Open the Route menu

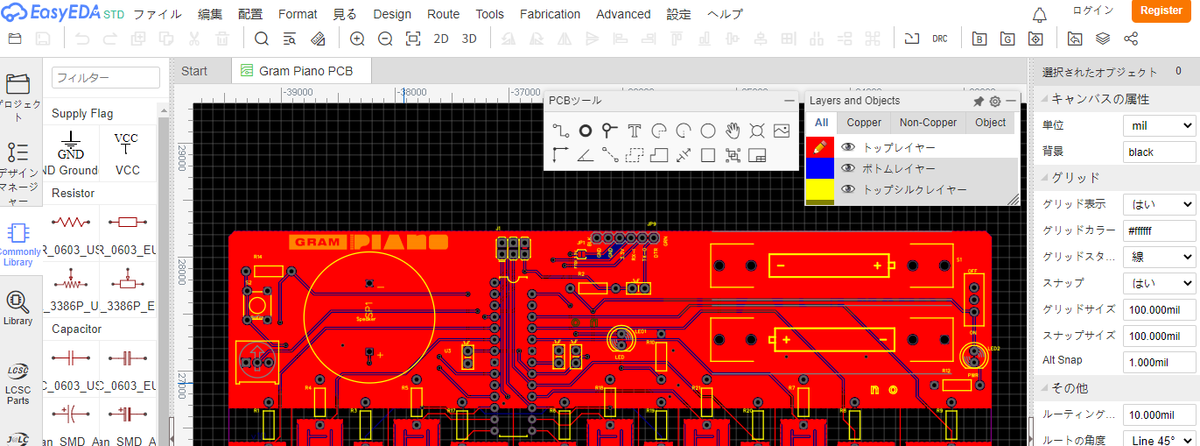(x=443, y=15)
